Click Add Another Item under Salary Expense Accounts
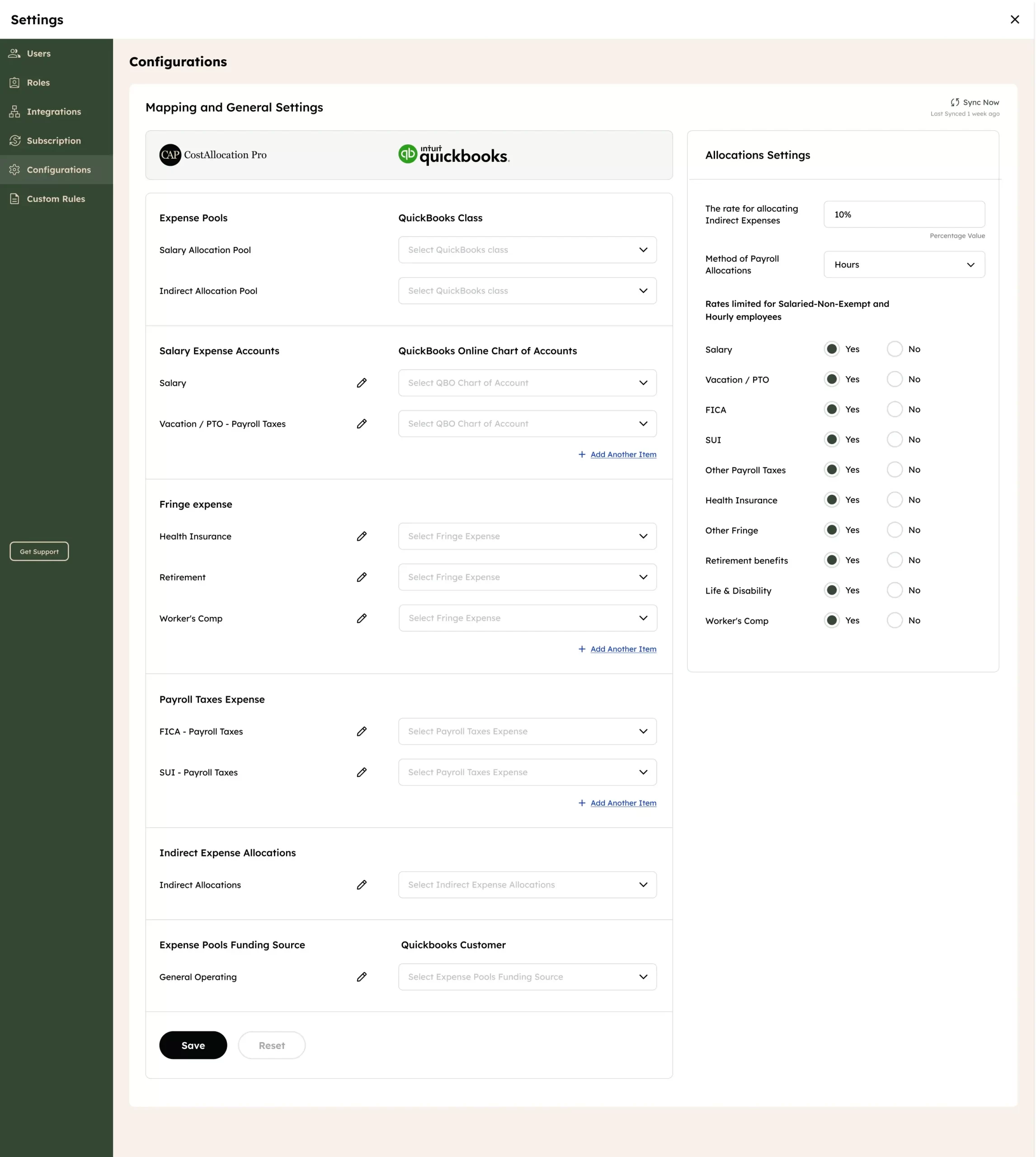Viewport: 1036px width, 1157px height. click(623, 454)
